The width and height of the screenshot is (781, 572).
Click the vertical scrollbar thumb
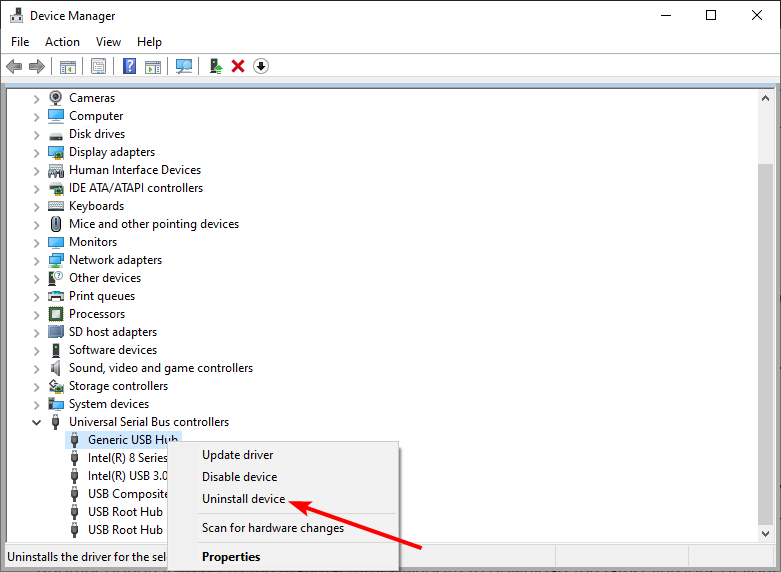[766, 344]
